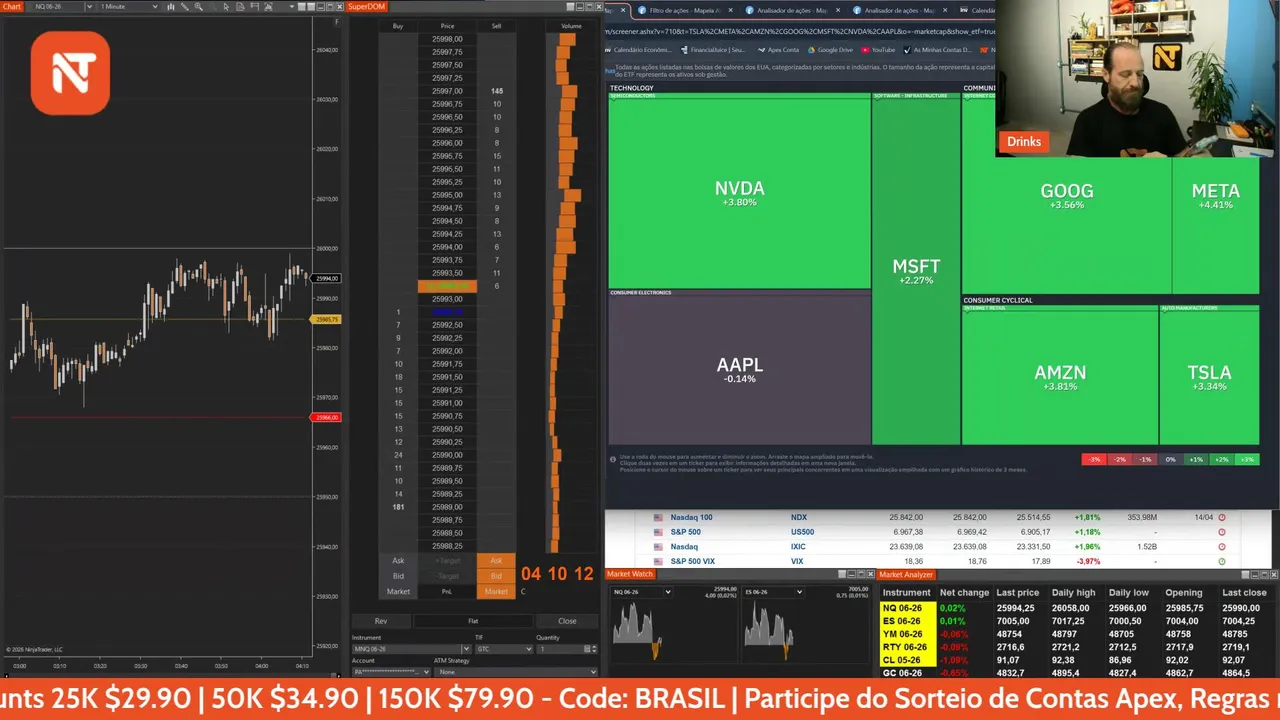
Task: Click the 0% gray legend swatch
Action: 1170,459
